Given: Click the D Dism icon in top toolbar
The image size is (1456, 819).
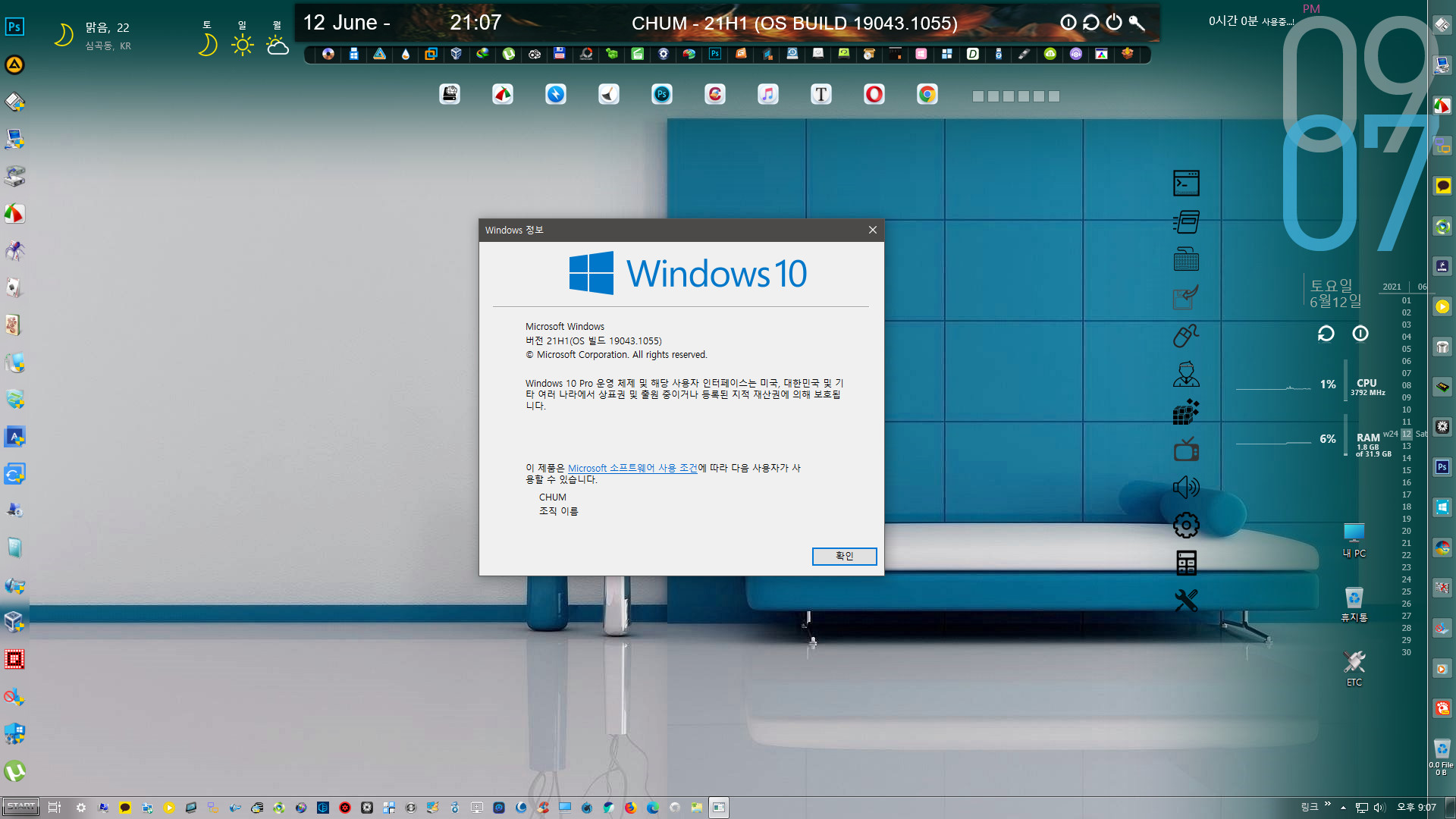Looking at the screenshot, I should pos(972,54).
